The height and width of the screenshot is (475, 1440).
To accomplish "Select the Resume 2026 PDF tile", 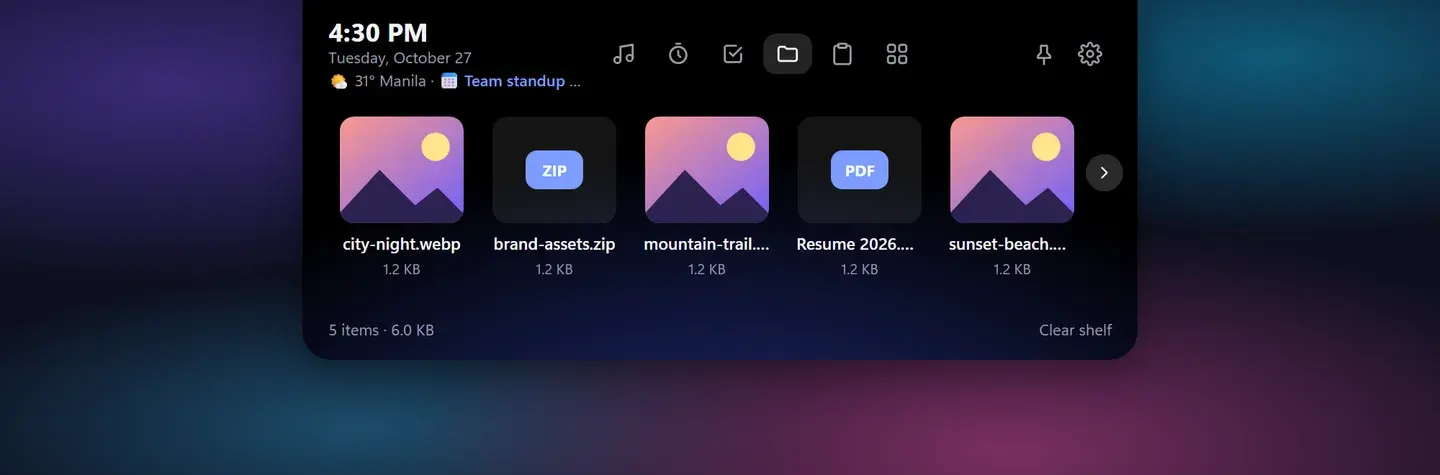I will pos(859,170).
